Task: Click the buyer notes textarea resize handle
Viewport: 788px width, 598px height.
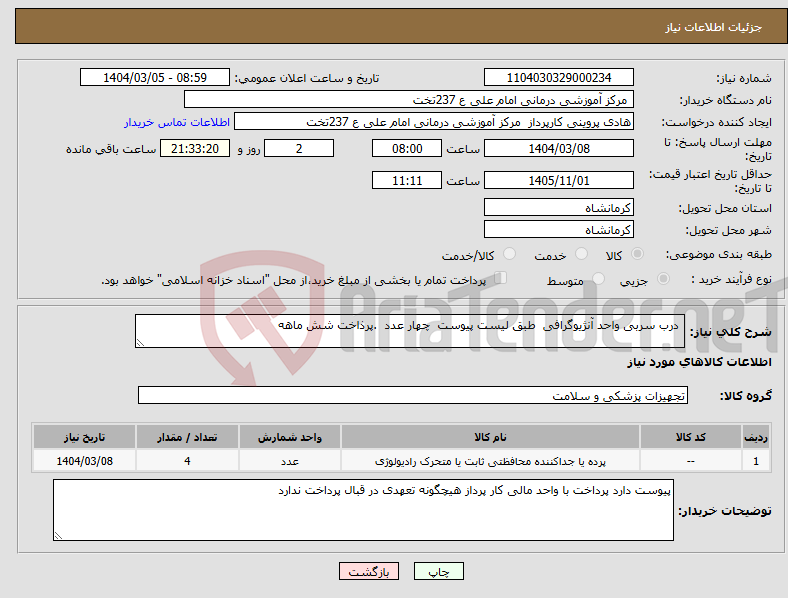Action: tap(58, 536)
